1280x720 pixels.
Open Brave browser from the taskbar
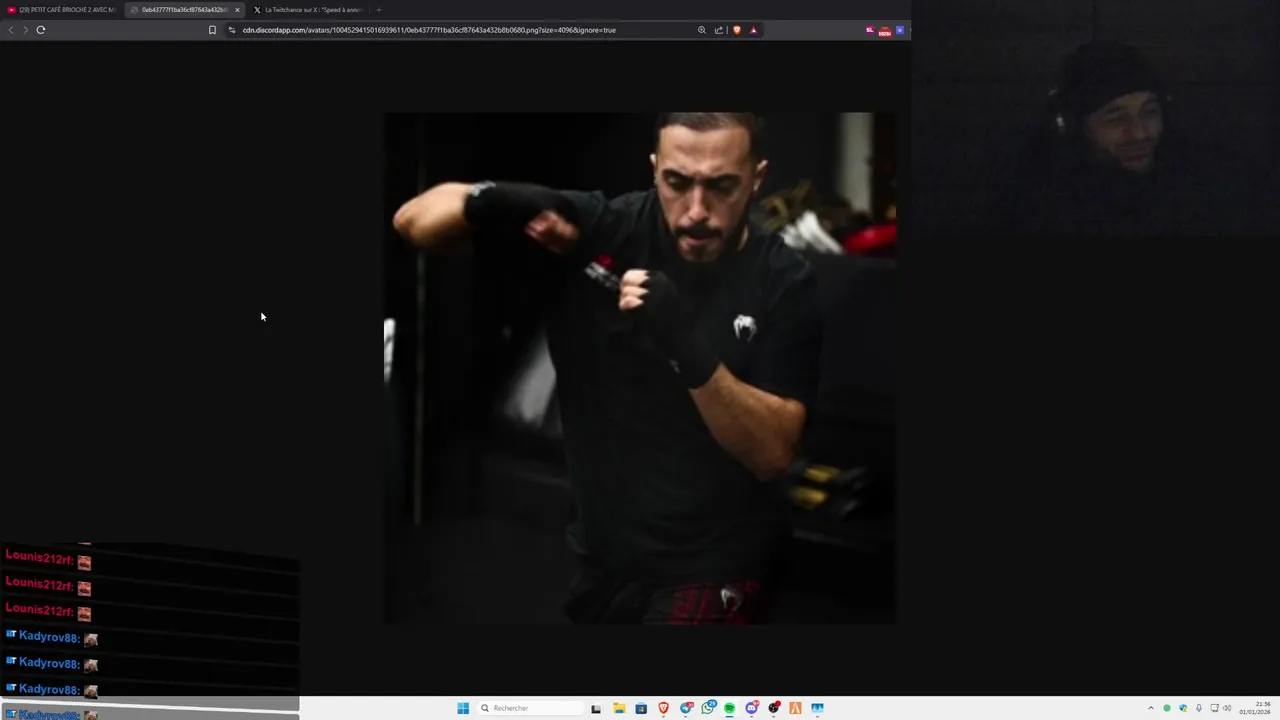coord(663,708)
